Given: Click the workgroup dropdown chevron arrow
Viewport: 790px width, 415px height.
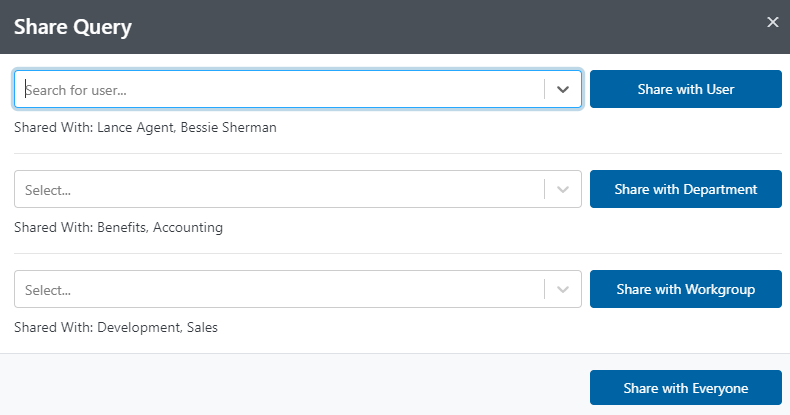Looking at the screenshot, I should click(x=563, y=290).
